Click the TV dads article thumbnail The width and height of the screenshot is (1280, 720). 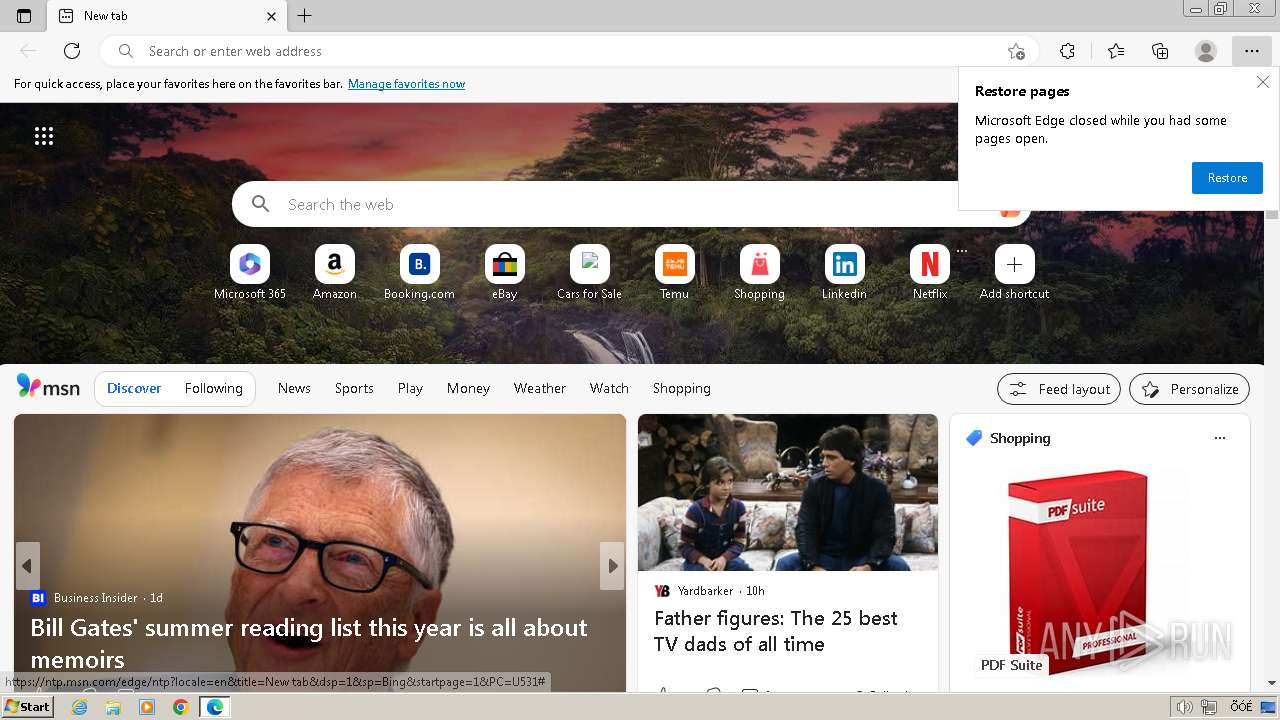tap(788, 493)
